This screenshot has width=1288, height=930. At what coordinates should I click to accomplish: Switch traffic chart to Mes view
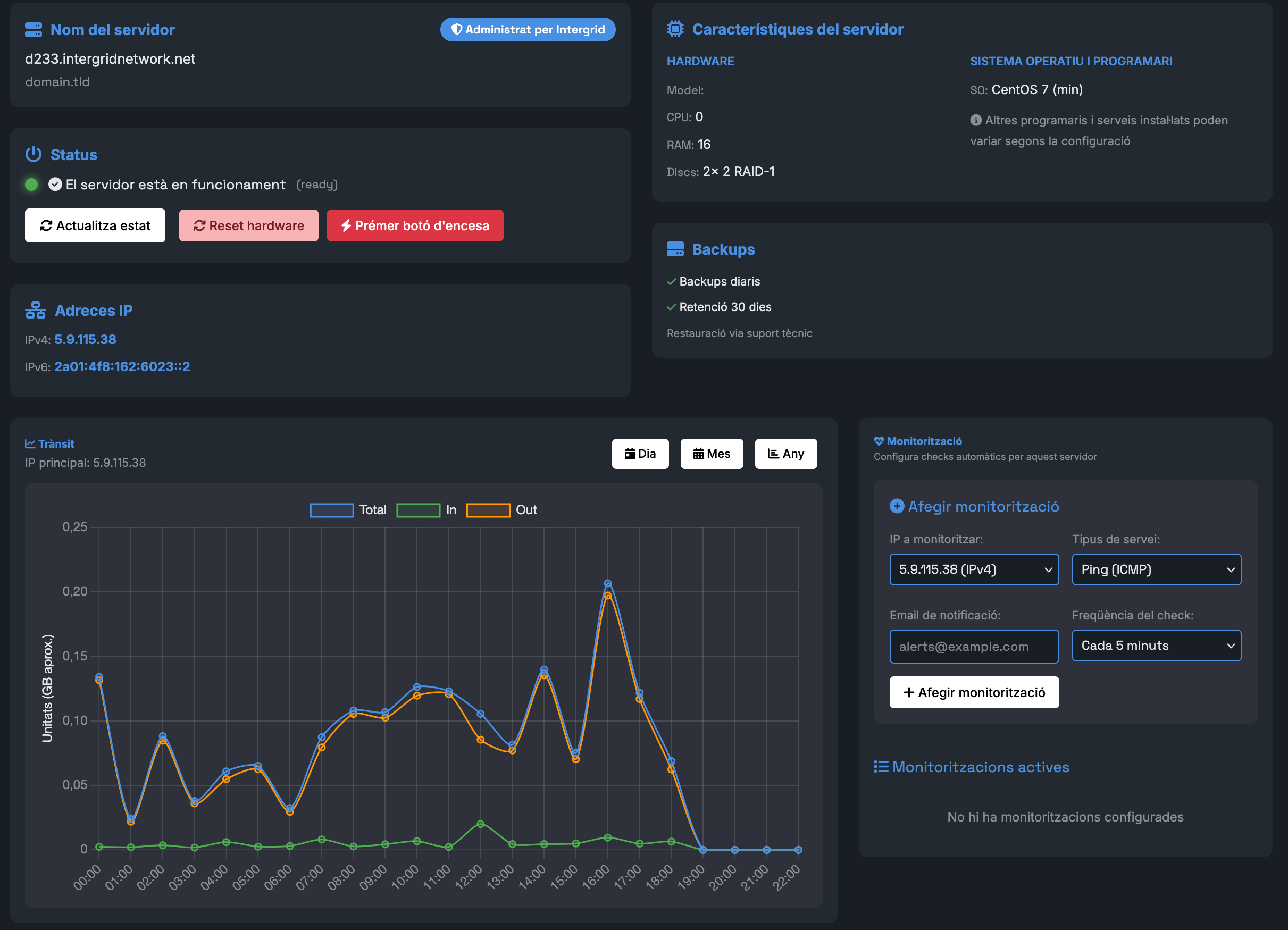click(712, 454)
